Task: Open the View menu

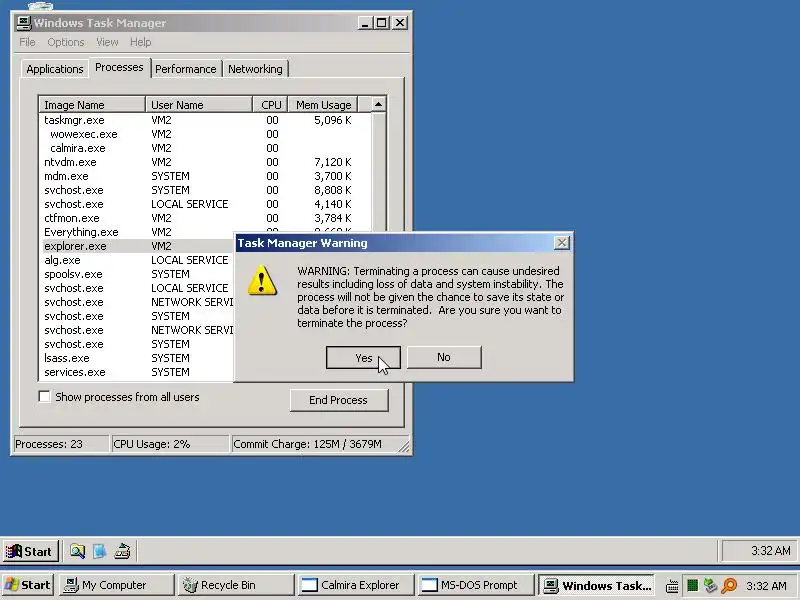Action: (x=107, y=42)
